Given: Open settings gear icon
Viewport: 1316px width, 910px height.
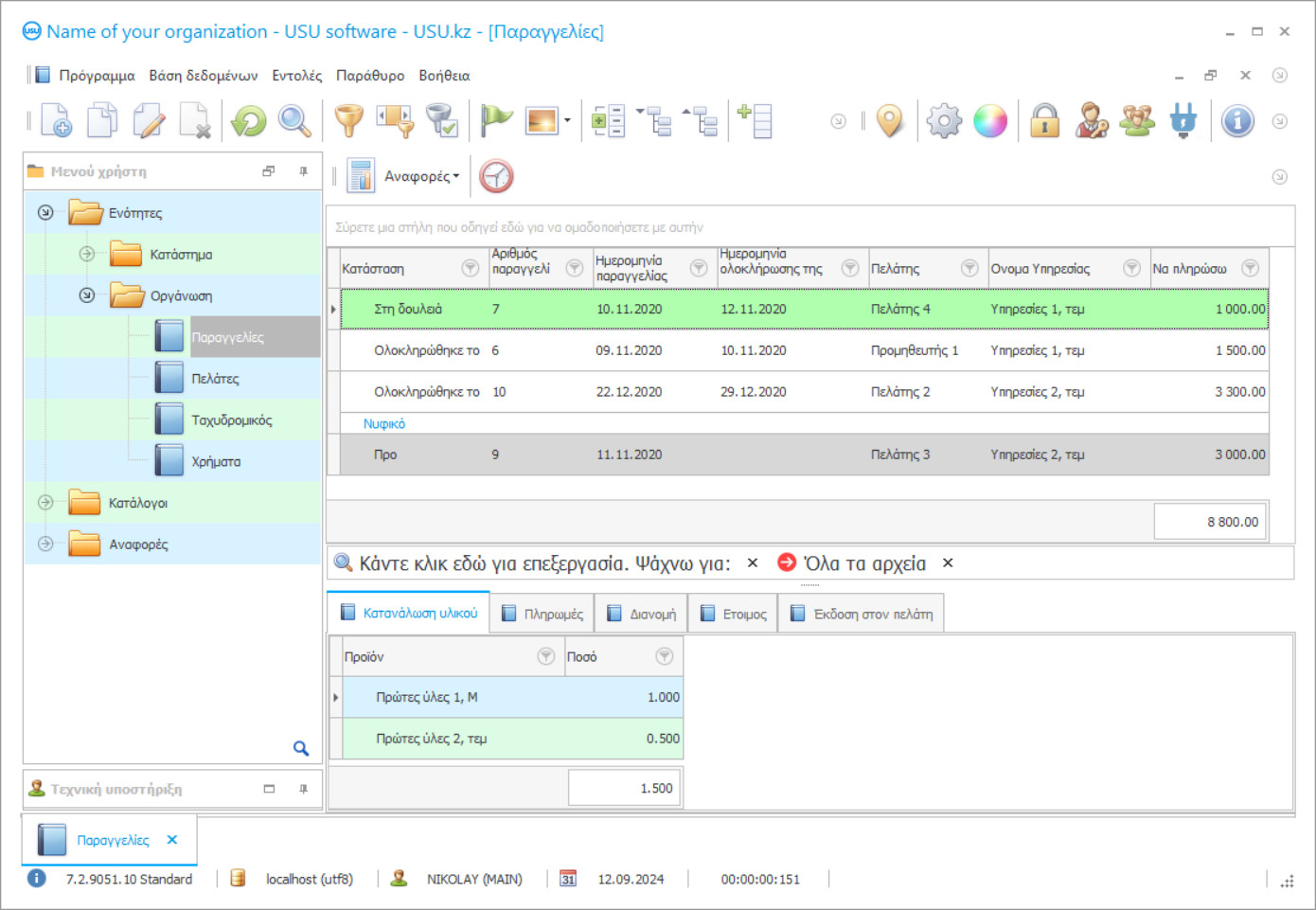Looking at the screenshot, I should click(944, 121).
